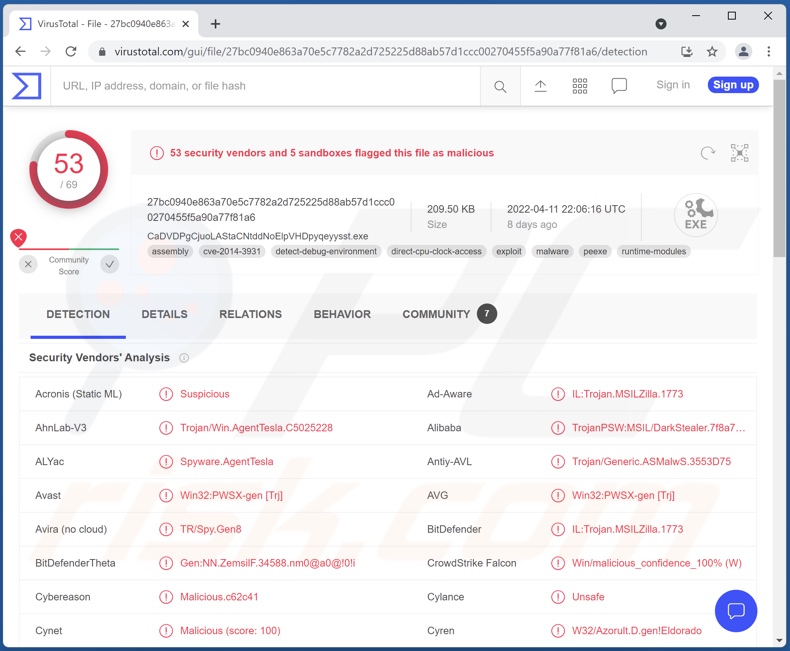Click the Gen:NN.ZemsilF.34588 detection text
This screenshot has width=790, height=651.
[x=268, y=563]
